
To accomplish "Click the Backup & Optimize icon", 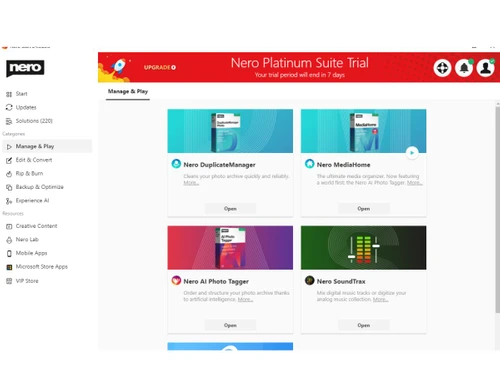I will (9, 187).
